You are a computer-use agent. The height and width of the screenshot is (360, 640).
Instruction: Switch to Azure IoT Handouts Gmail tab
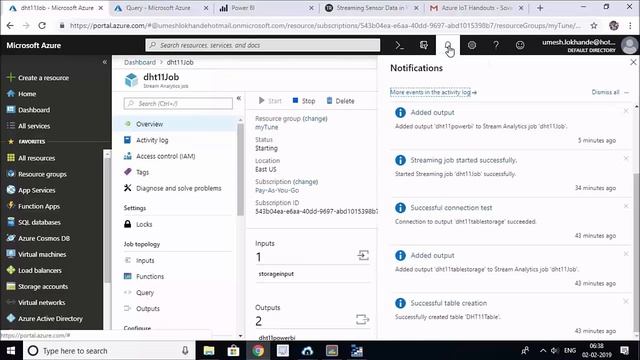pos(477,8)
